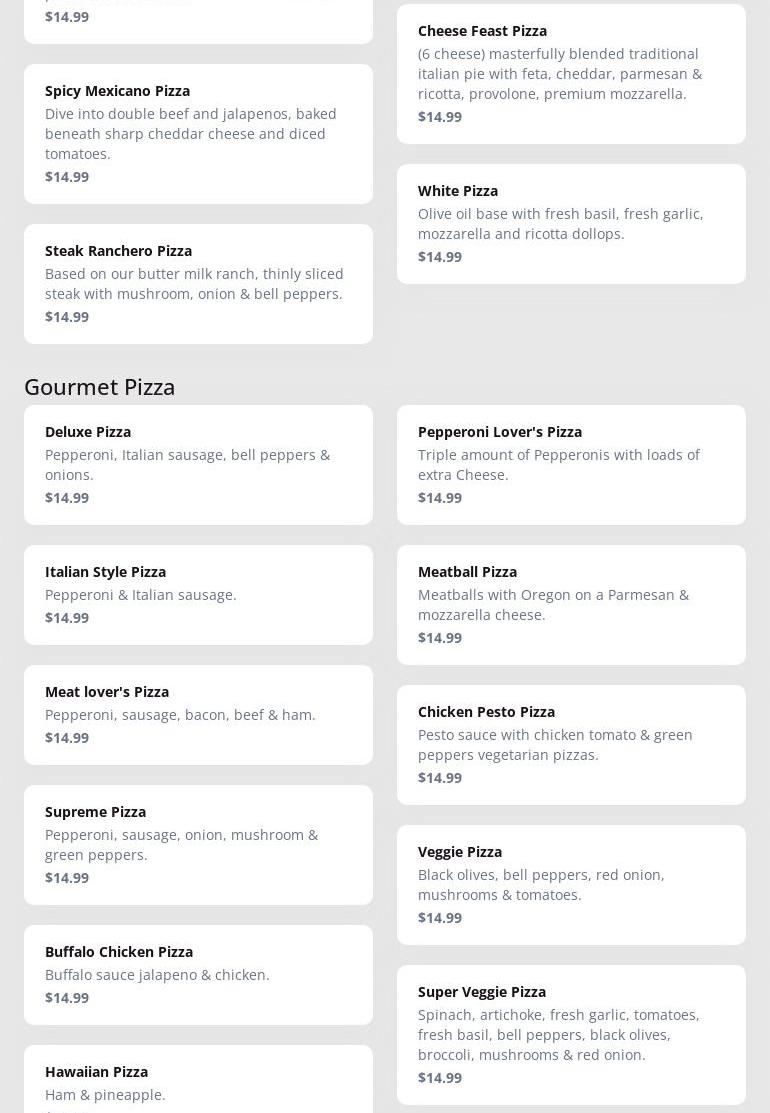Click the Gourmet Pizza section heading

(100, 387)
